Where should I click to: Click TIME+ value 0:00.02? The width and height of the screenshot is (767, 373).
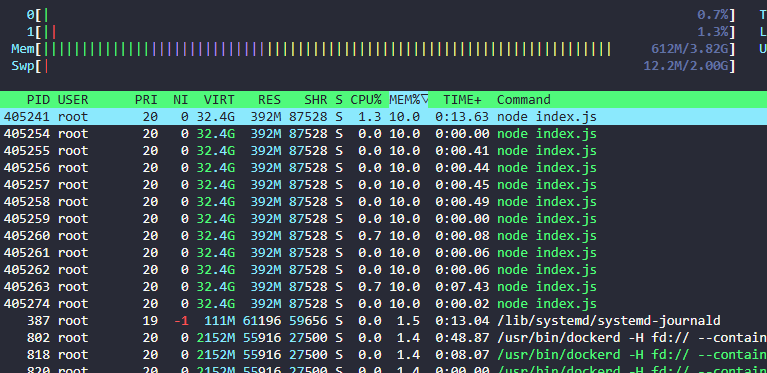462,304
